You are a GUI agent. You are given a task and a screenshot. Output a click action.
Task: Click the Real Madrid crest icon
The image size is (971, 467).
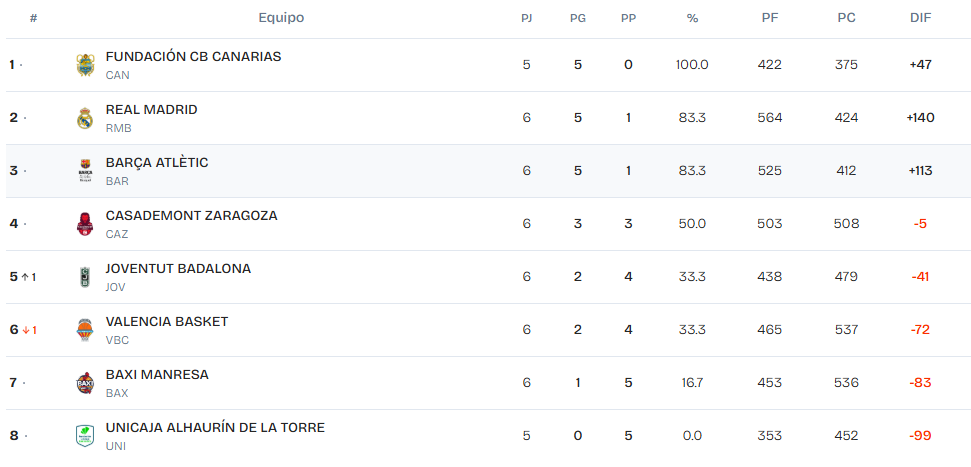85,118
